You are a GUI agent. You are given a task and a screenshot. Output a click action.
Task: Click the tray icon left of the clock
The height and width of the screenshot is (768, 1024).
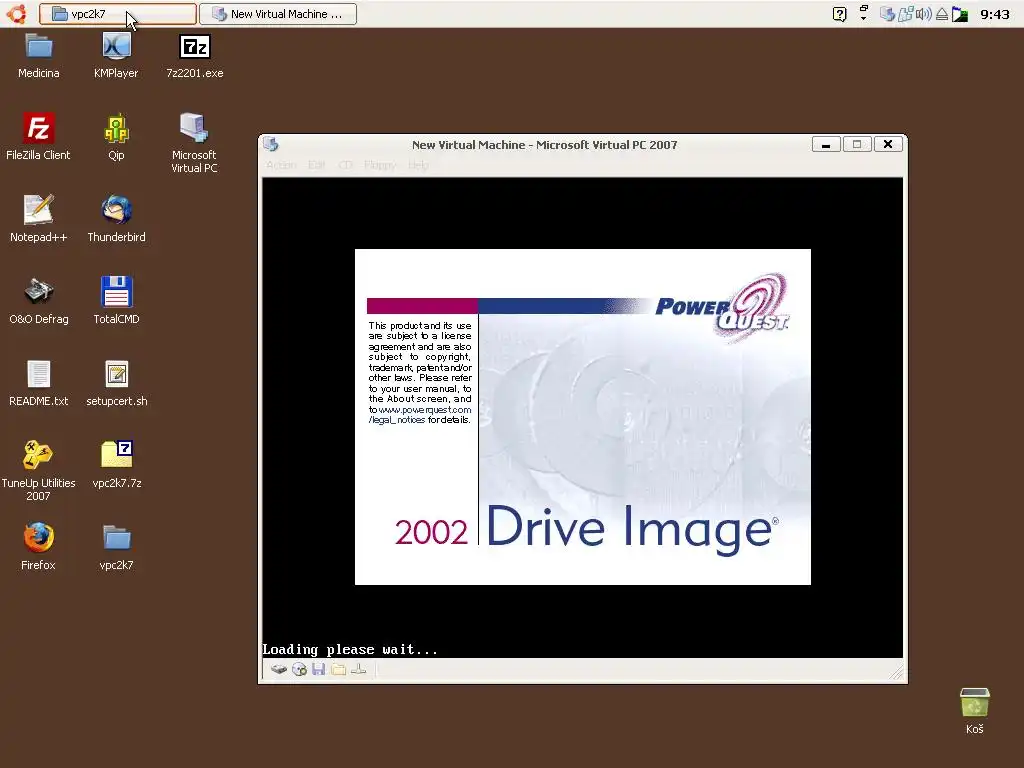point(960,14)
